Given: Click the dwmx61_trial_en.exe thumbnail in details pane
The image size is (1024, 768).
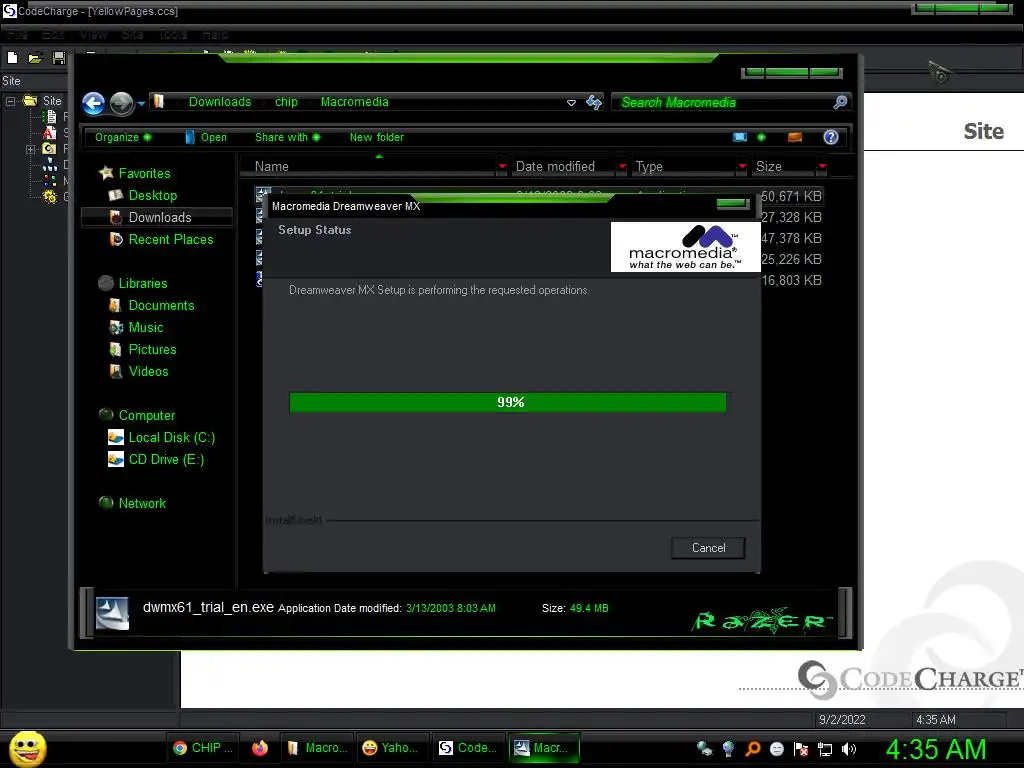Looking at the screenshot, I should (112, 613).
